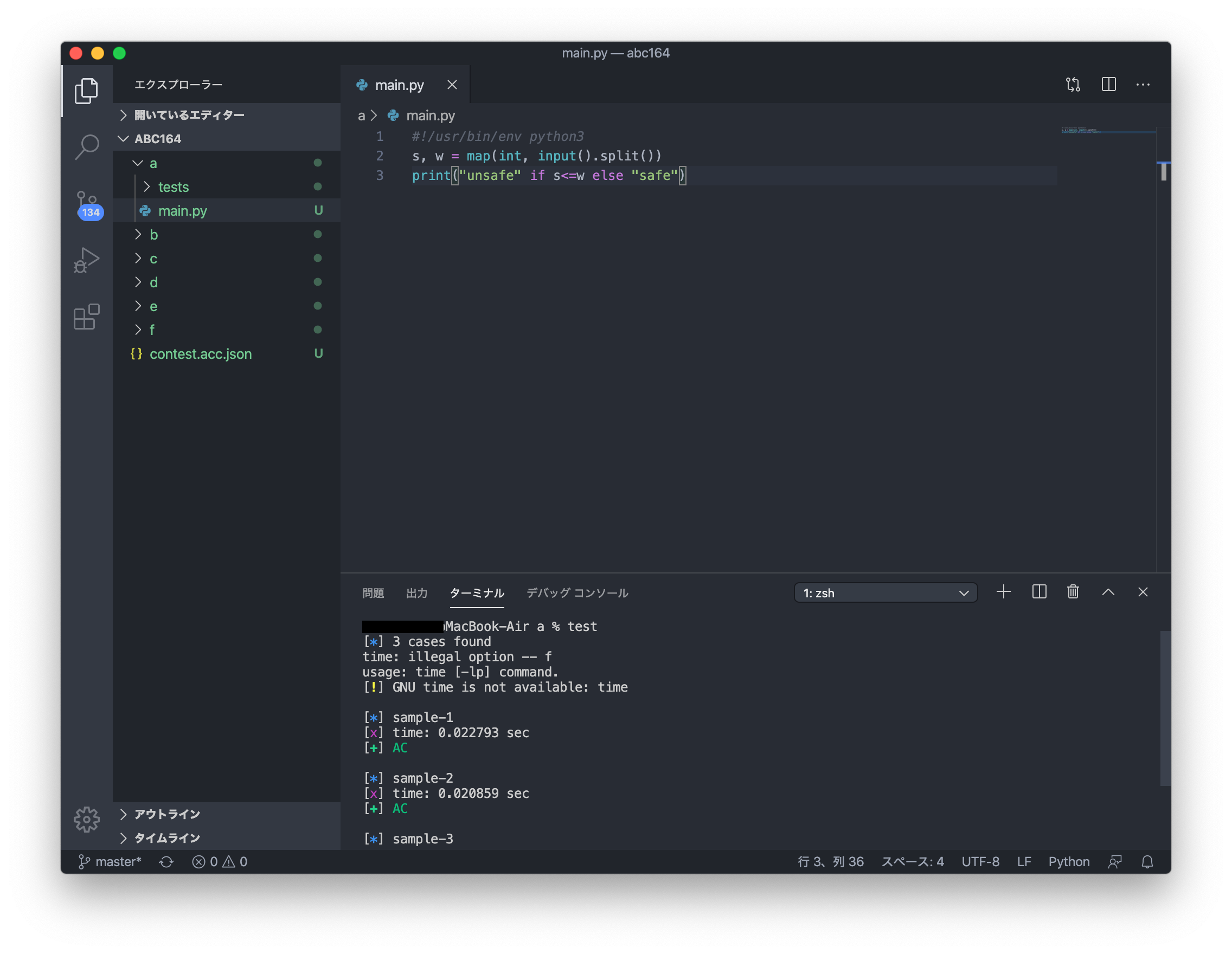Click the line 3 column 36 indicator

click(830, 861)
